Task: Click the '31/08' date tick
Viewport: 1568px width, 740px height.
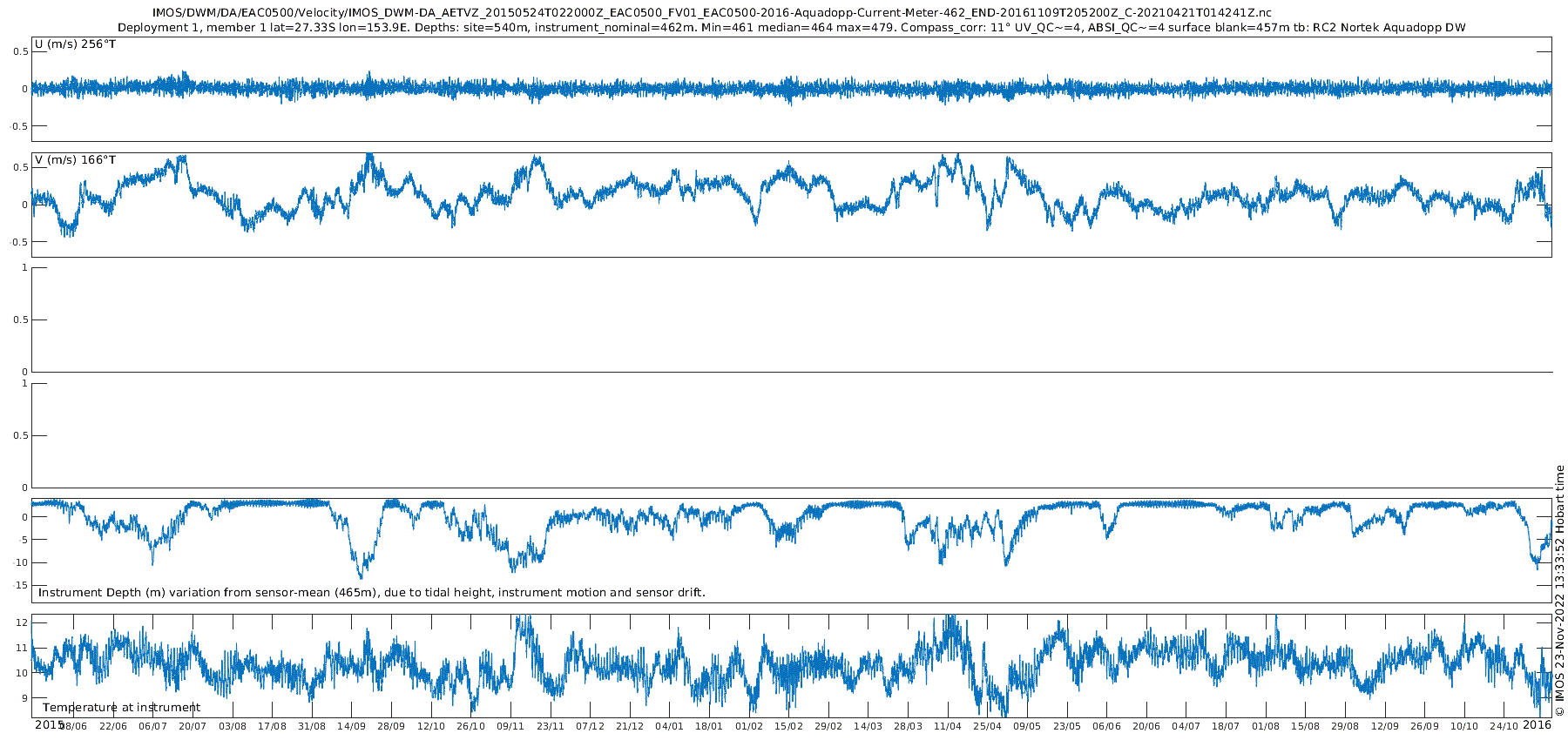Action: [x=312, y=727]
